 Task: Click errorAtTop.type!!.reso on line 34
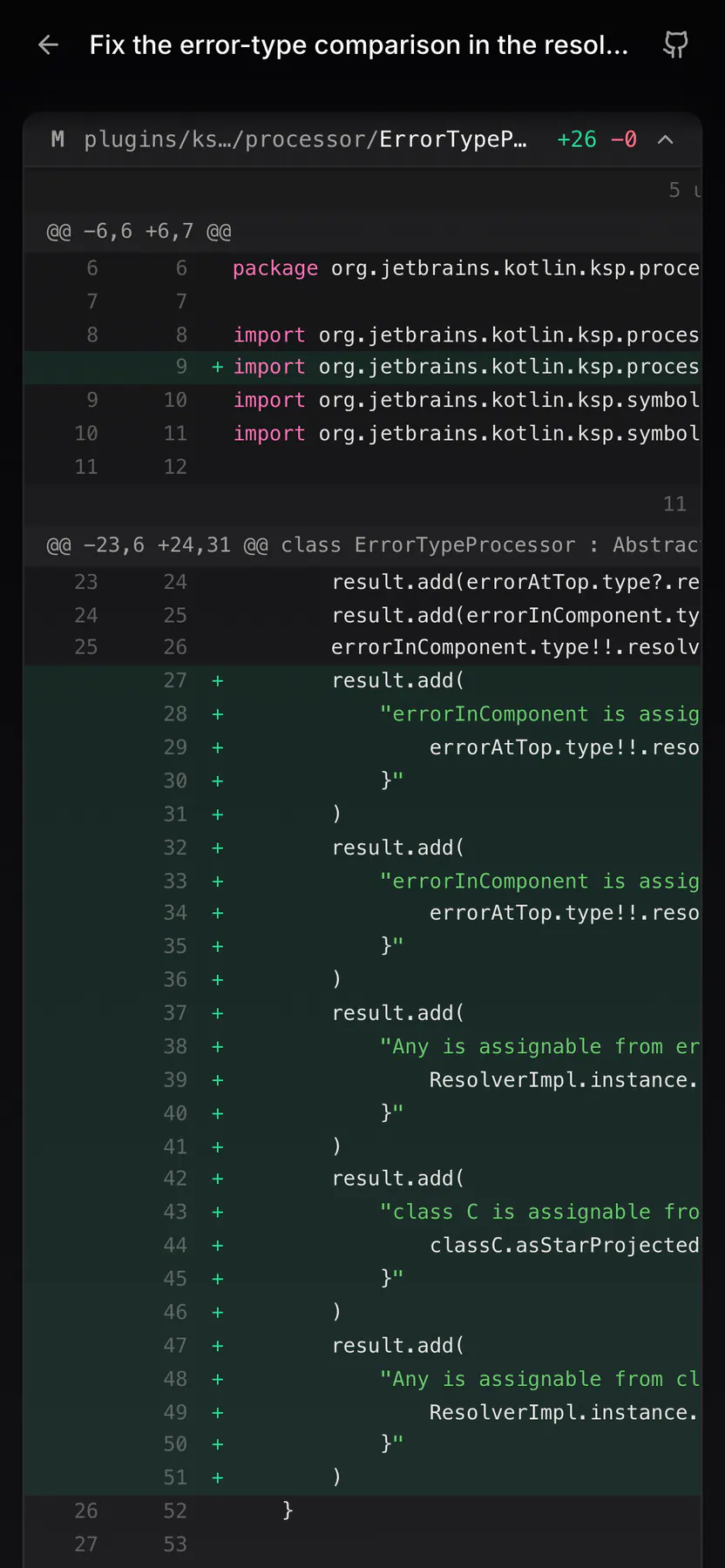(x=565, y=913)
